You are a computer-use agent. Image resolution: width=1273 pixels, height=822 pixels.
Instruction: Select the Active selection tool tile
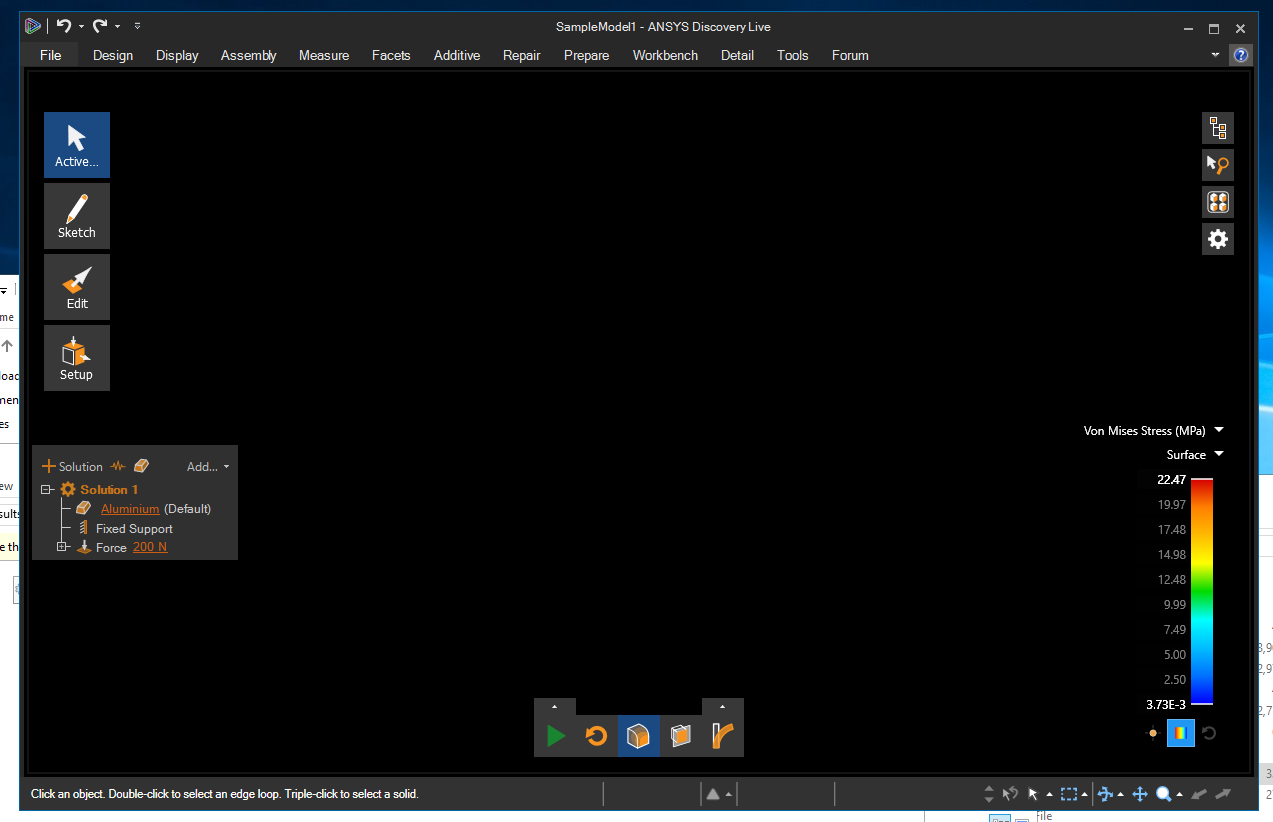77,145
